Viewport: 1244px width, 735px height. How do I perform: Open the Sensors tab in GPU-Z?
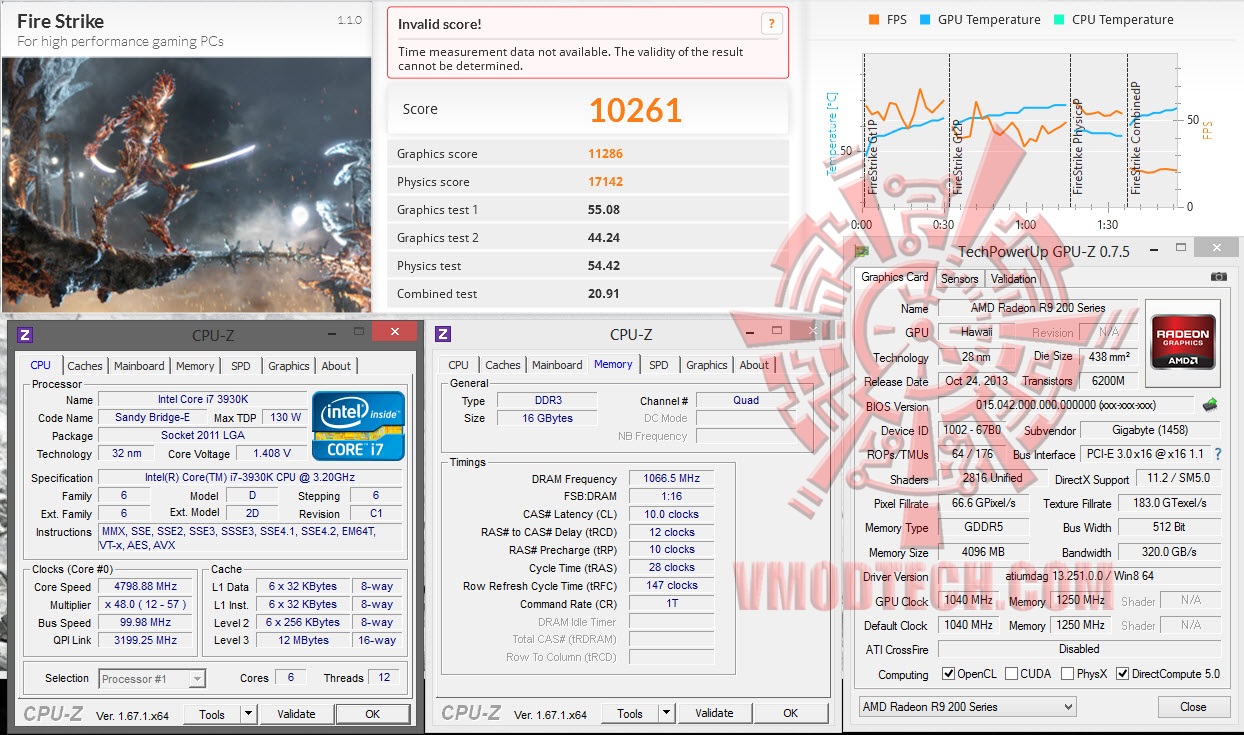(960, 279)
